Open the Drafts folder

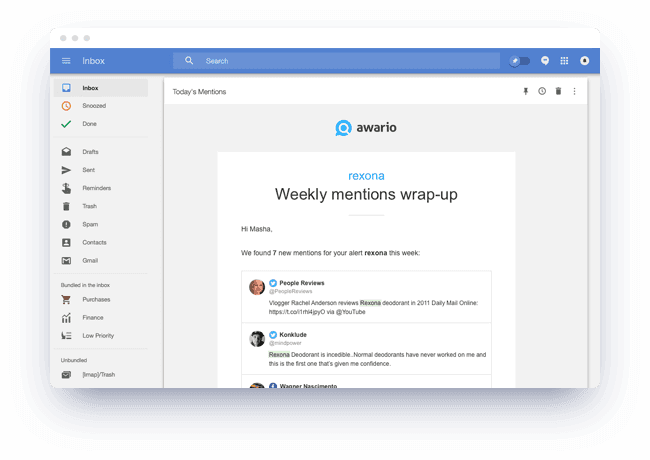click(x=90, y=152)
